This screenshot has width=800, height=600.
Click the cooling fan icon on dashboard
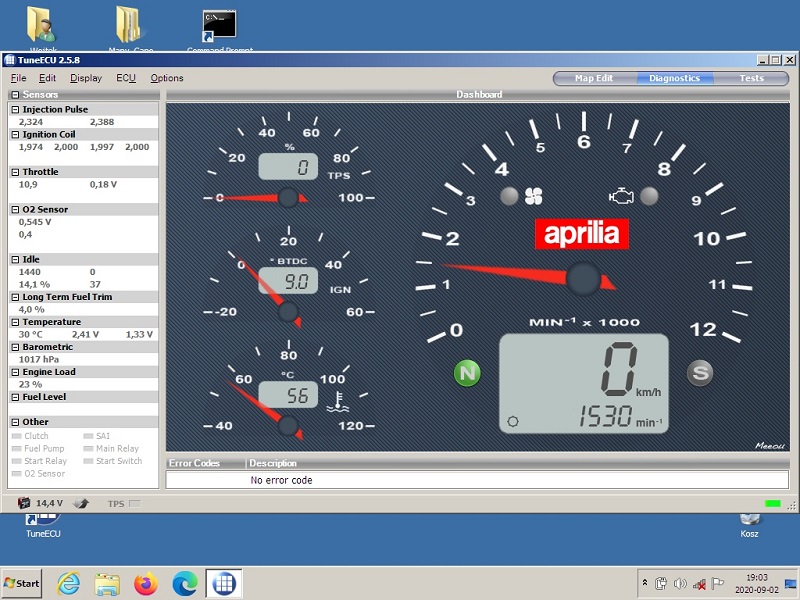pos(534,196)
